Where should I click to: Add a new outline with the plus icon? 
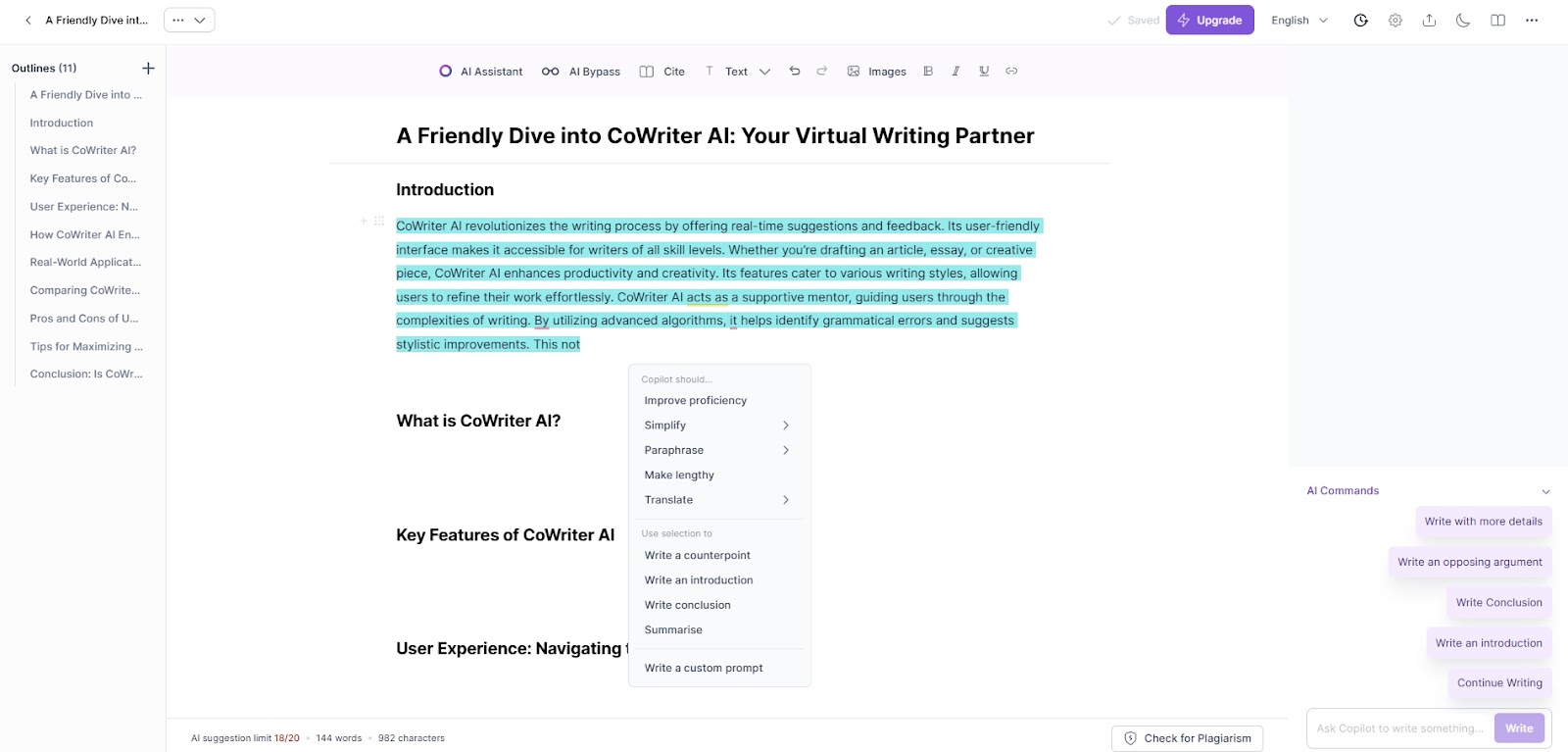pyautogui.click(x=148, y=68)
